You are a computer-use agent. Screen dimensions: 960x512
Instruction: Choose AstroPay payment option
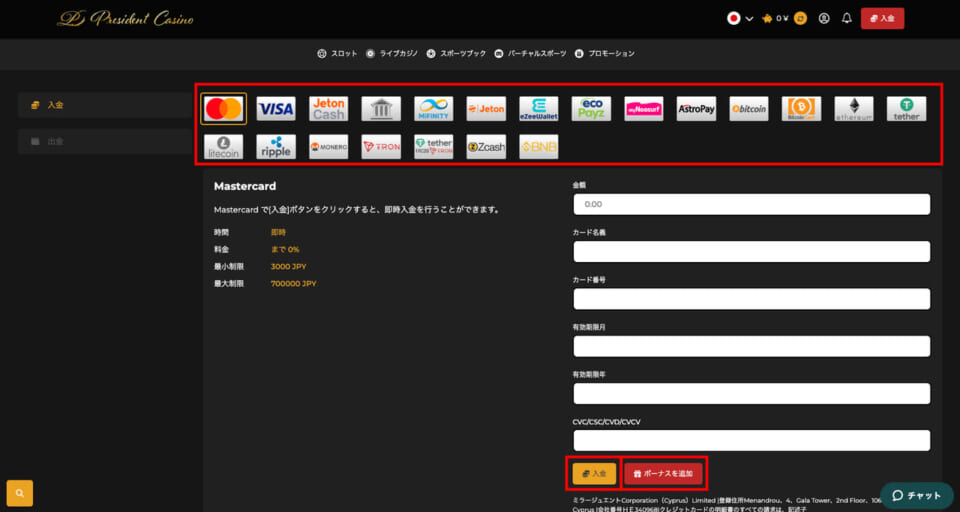point(696,109)
